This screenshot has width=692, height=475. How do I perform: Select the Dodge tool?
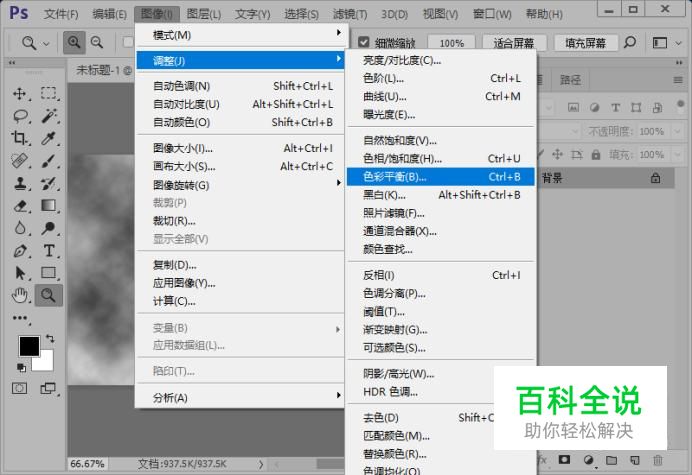[49, 228]
